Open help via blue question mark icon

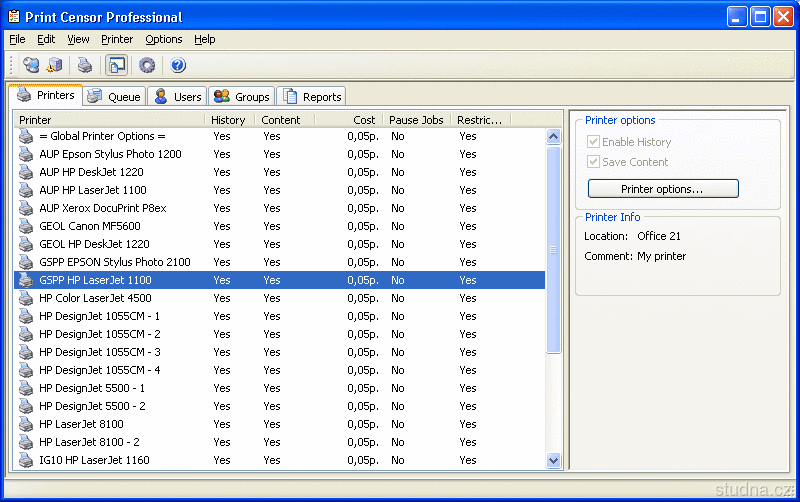[178, 66]
